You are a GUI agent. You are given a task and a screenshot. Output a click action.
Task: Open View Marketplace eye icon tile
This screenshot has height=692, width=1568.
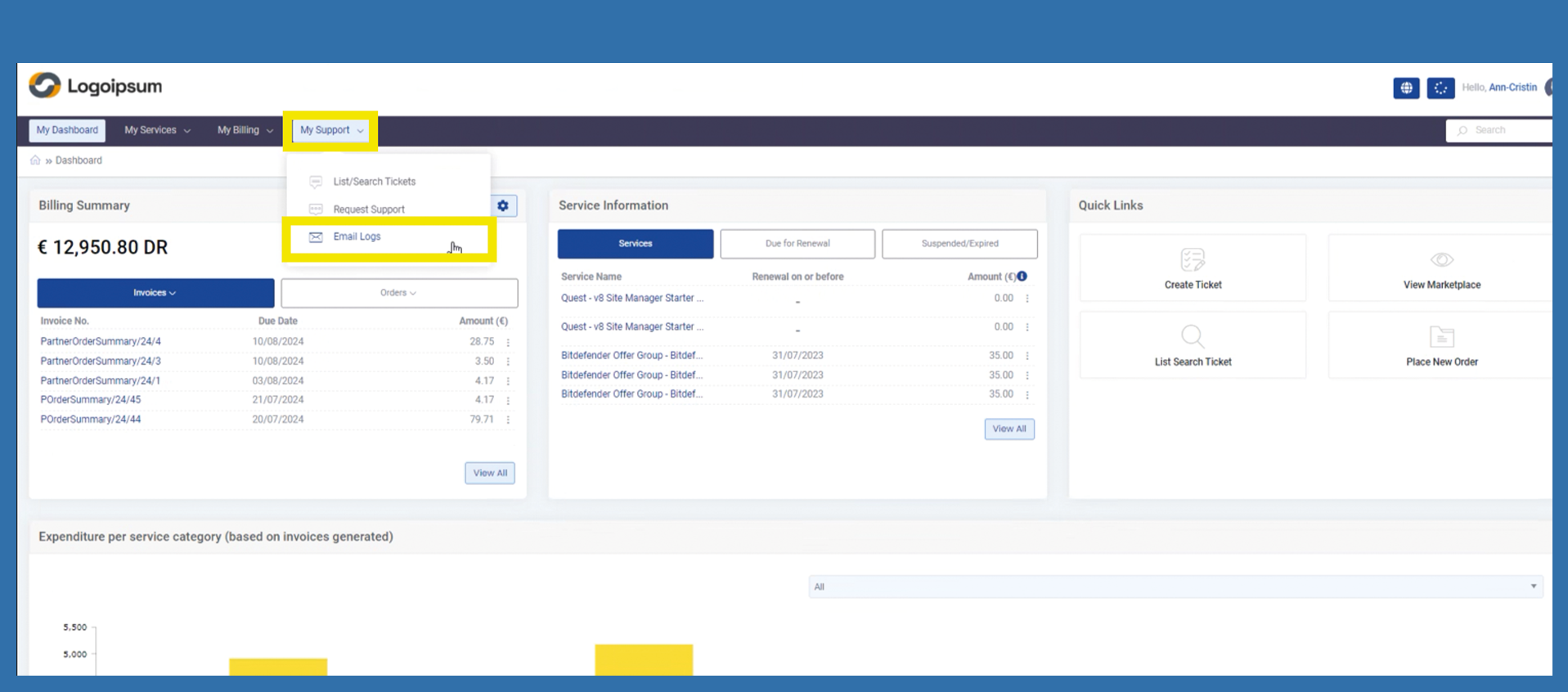[x=1441, y=260]
